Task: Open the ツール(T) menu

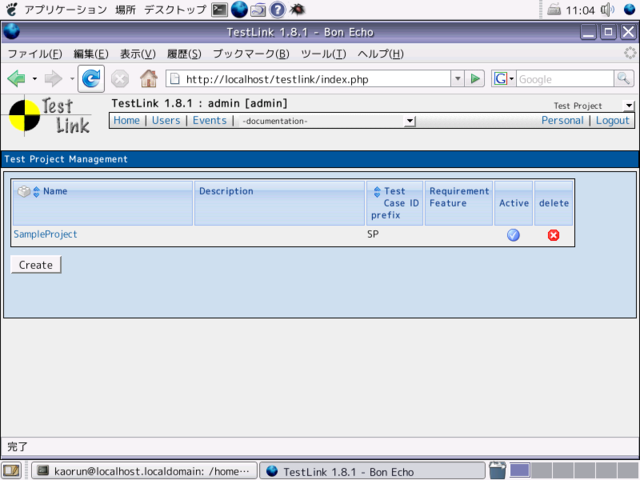Action: pyautogui.click(x=323, y=54)
